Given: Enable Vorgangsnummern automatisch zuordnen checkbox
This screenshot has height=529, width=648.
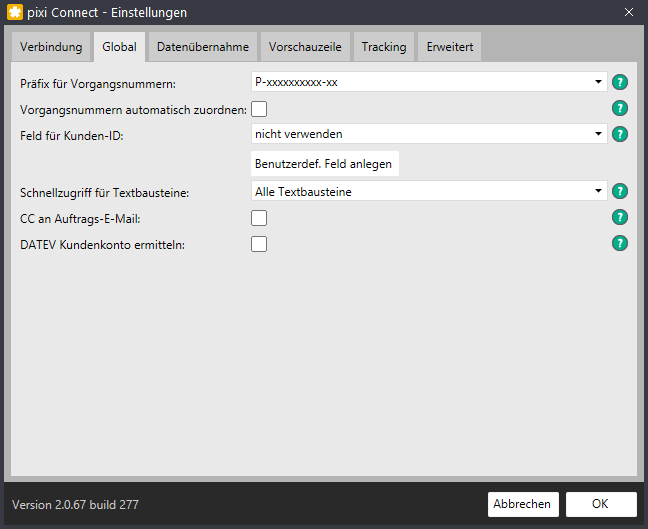Looking at the screenshot, I should 259,110.
